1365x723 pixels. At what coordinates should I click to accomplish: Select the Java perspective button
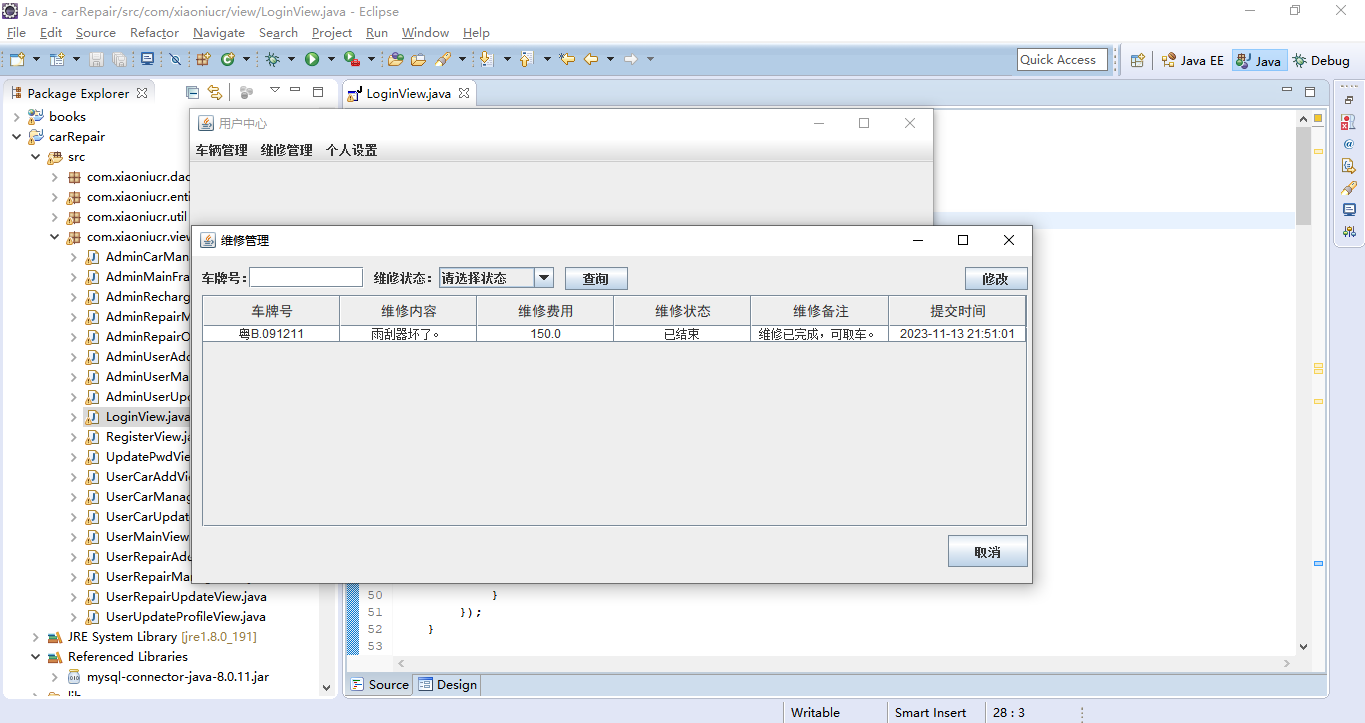1258,60
